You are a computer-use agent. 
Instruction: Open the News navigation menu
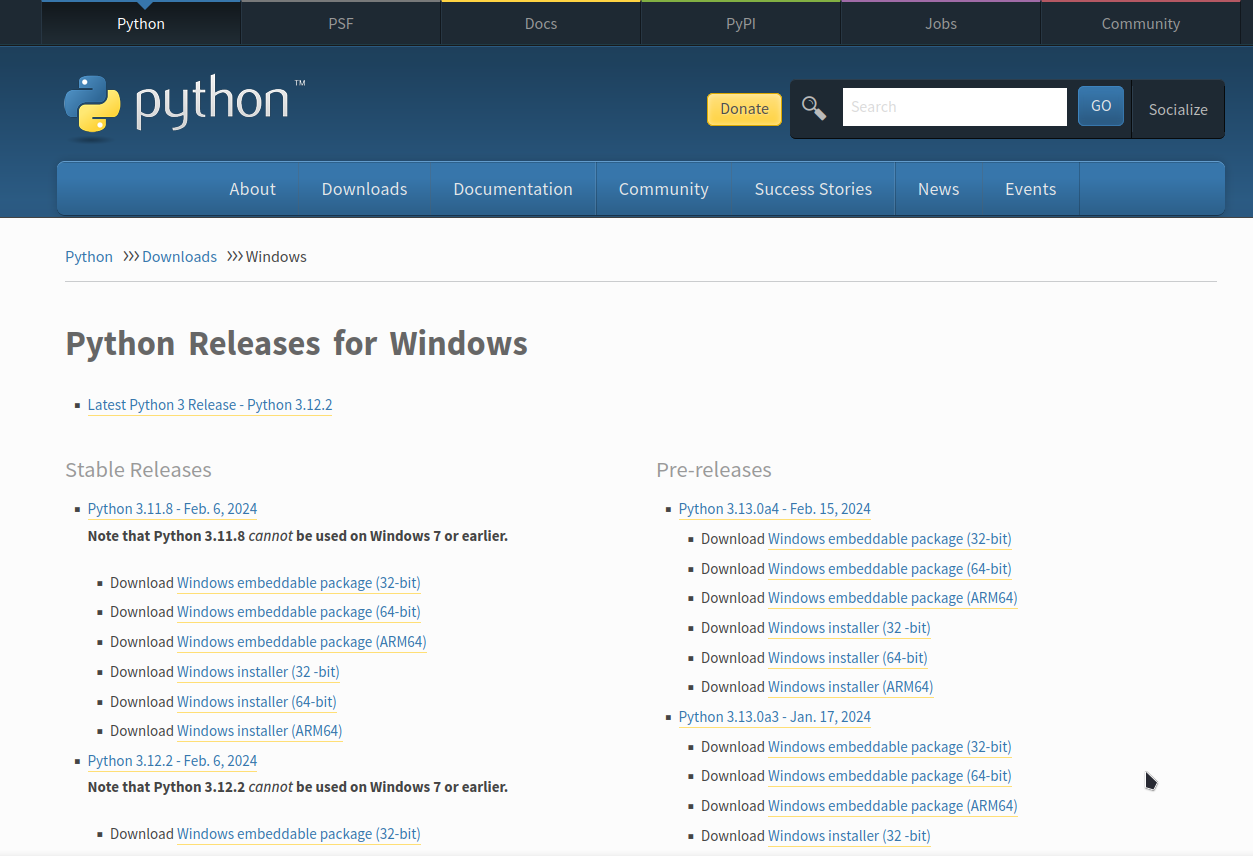click(938, 189)
